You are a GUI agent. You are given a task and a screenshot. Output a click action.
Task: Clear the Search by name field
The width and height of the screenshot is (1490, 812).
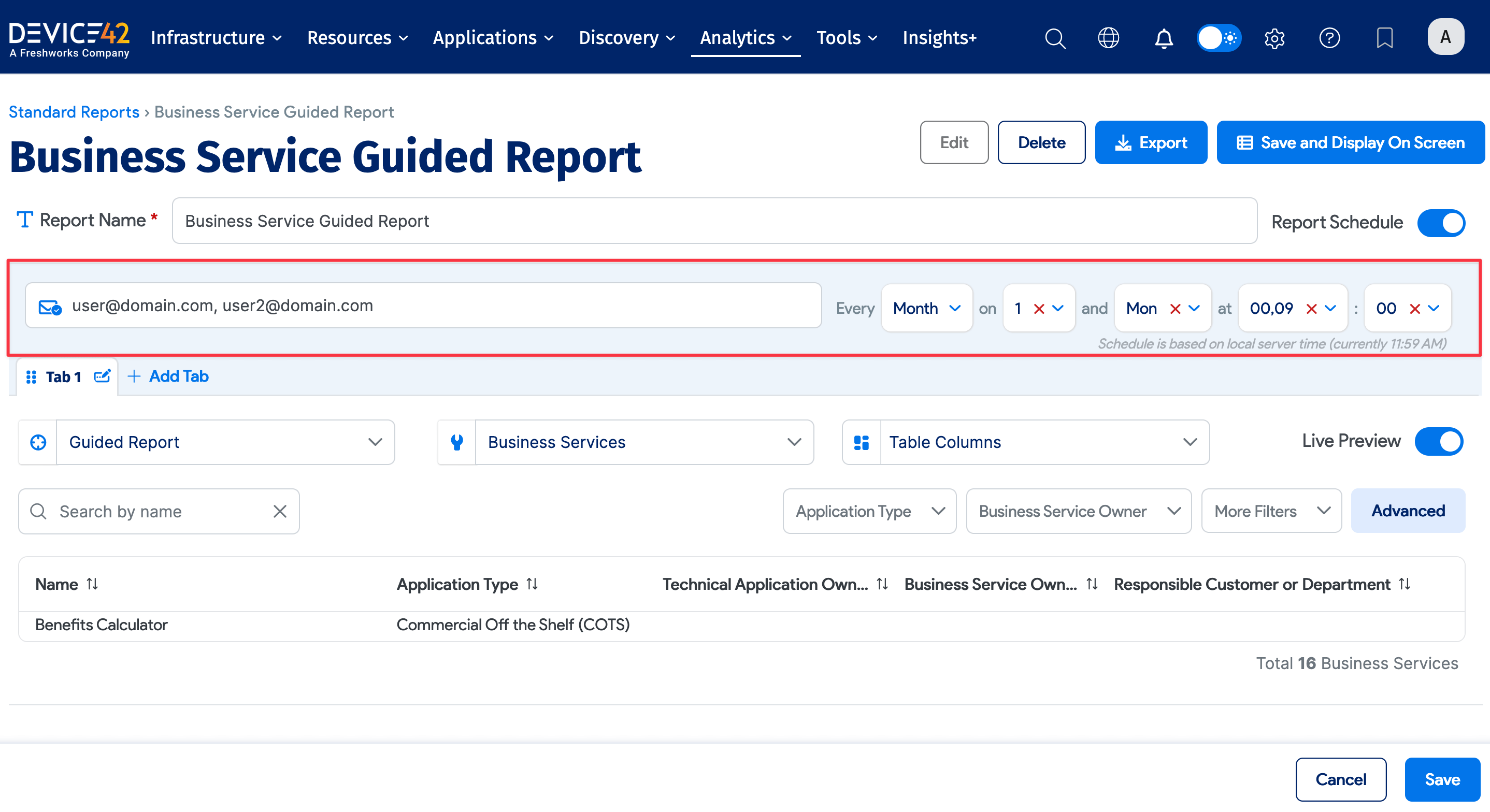tap(280, 511)
